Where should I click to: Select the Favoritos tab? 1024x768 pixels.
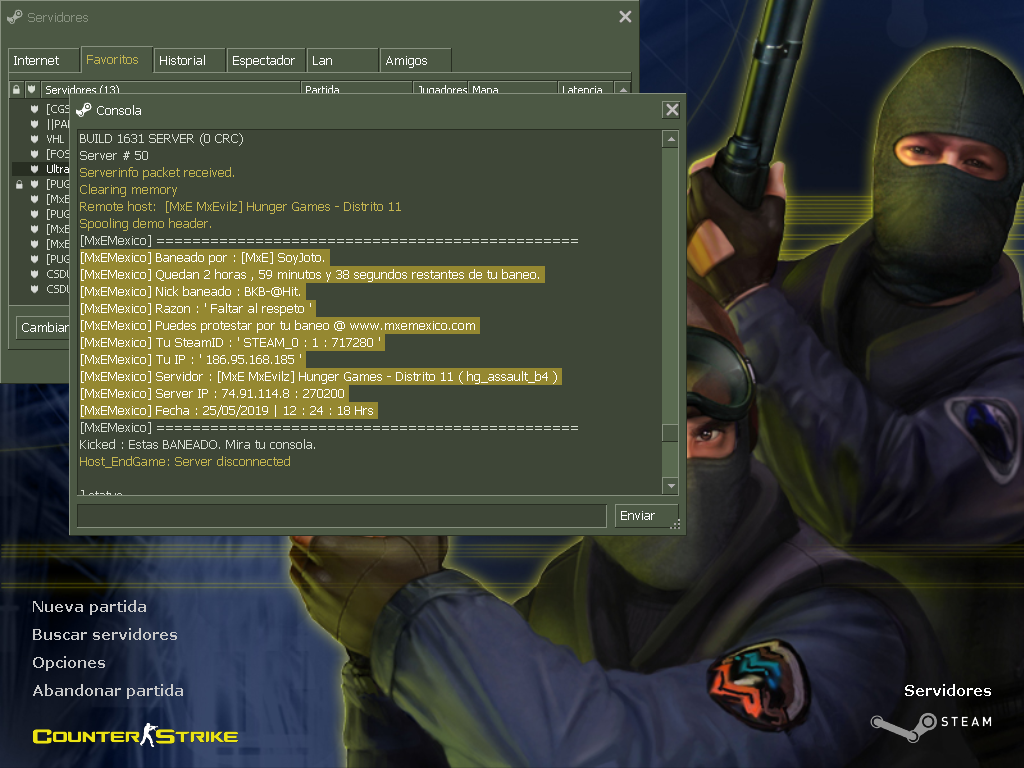pos(116,59)
